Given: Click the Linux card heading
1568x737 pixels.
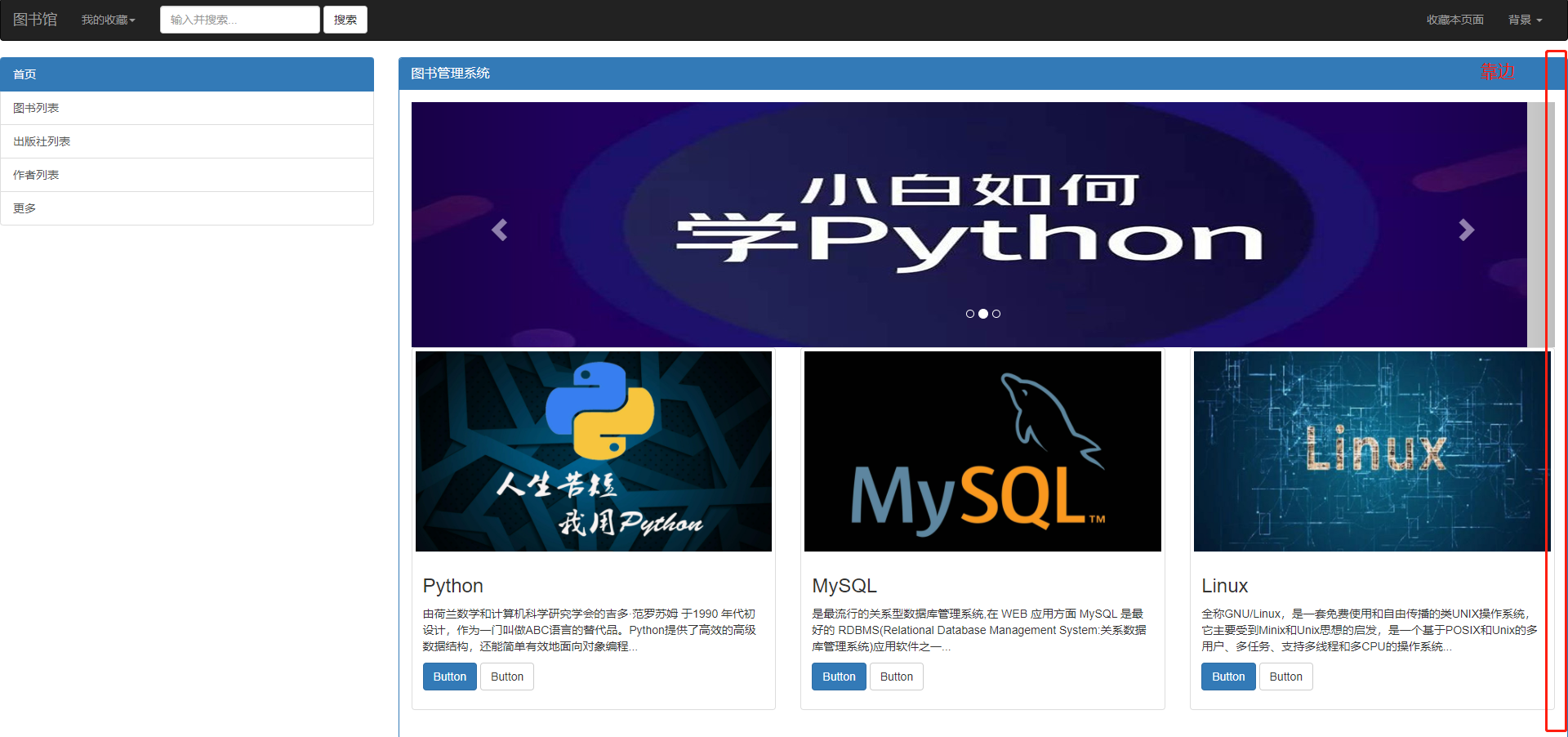Looking at the screenshot, I should (x=1225, y=586).
